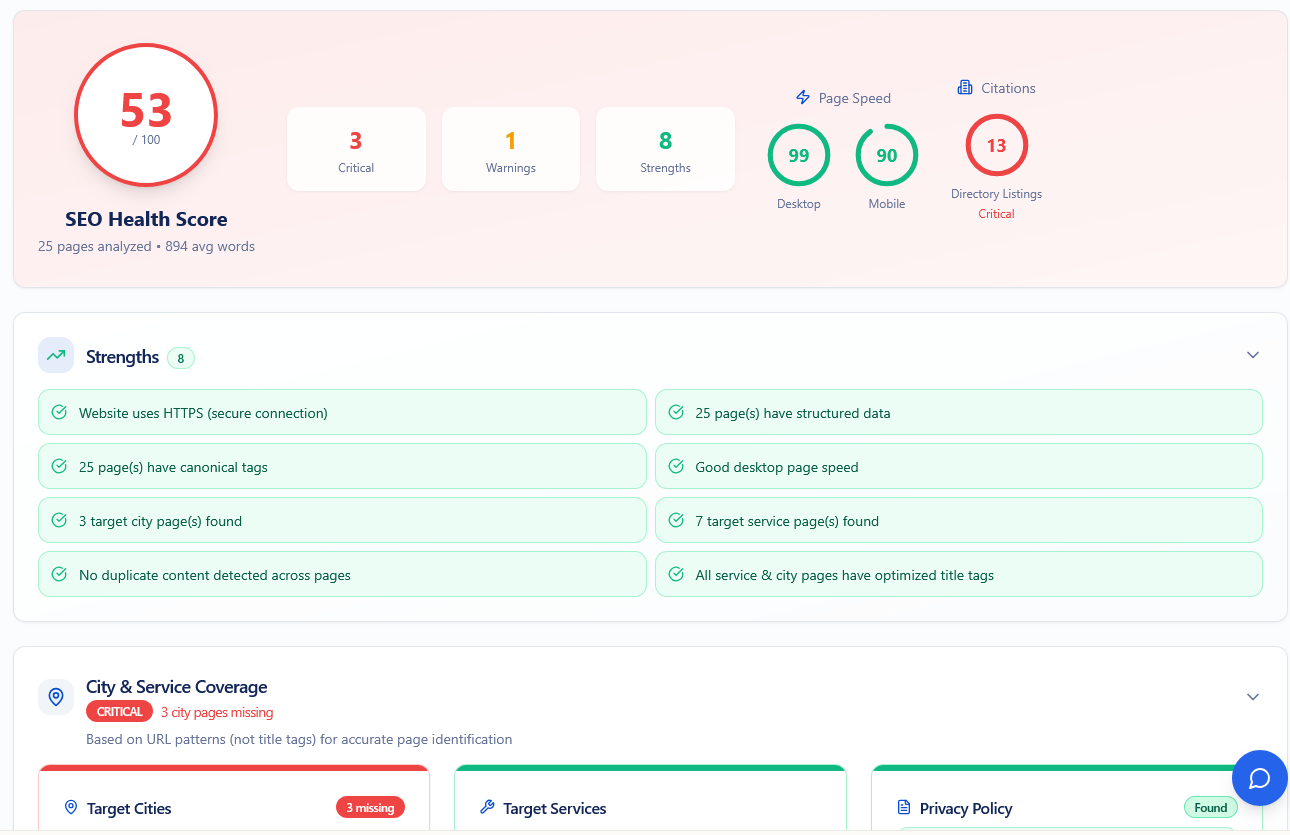Click the trending chart icon beside Strengths
Viewport: 1290px width, 835px height.
(55, 356)
